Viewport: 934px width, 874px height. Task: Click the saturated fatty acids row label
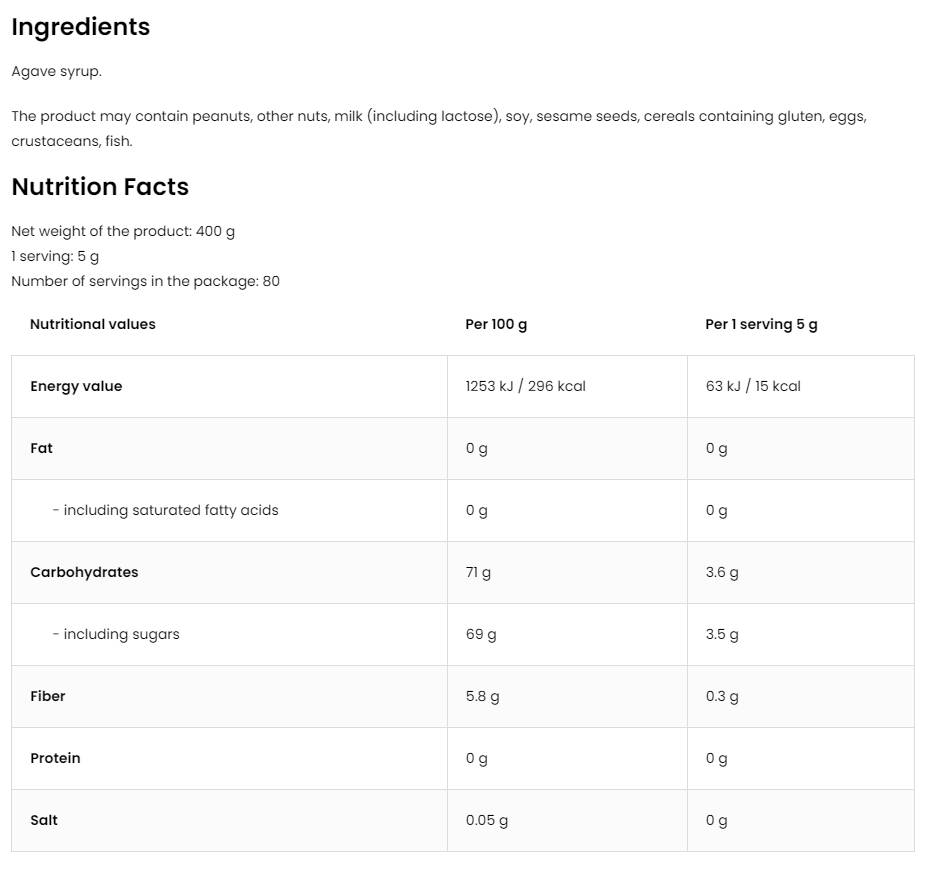pyautogui.click(x=165, y=510)
